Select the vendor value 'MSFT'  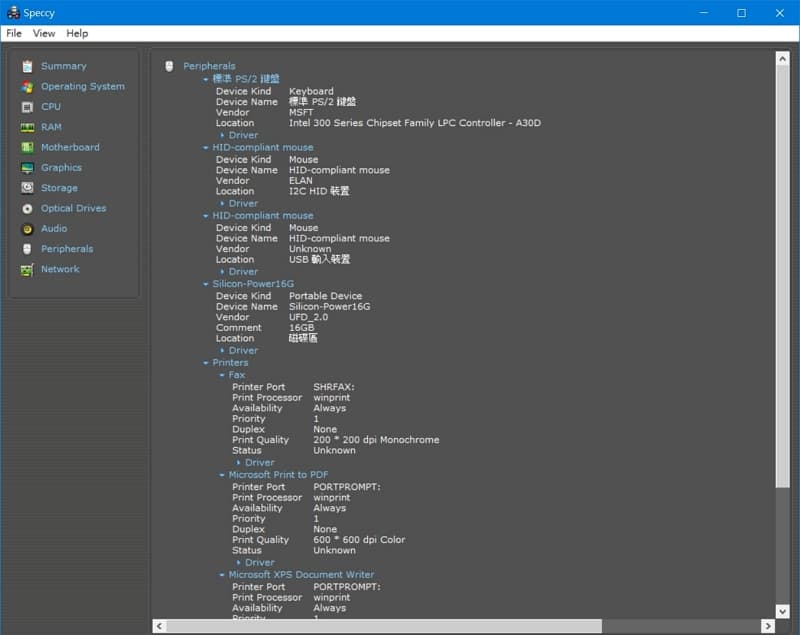pos(301,112)
